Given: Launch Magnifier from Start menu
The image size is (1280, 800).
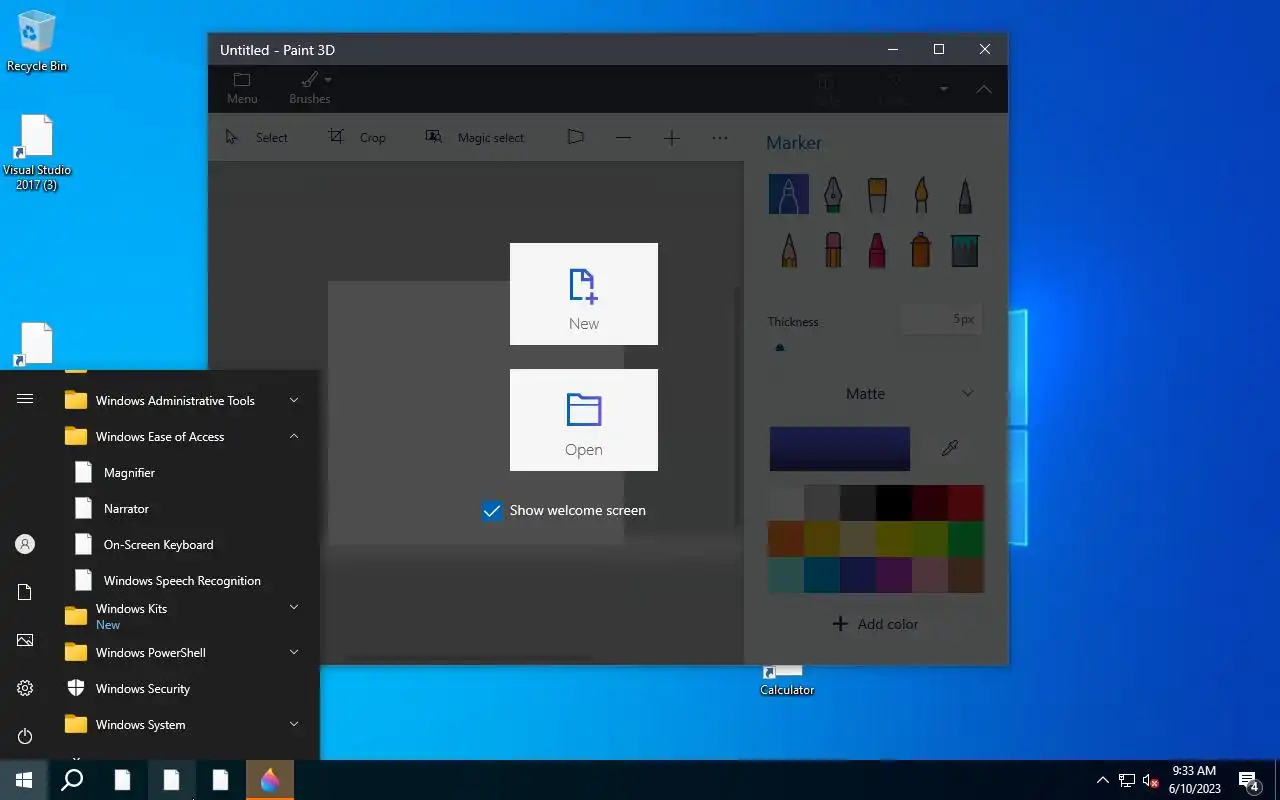Looking at the screenshot, I should coord(182,472).
